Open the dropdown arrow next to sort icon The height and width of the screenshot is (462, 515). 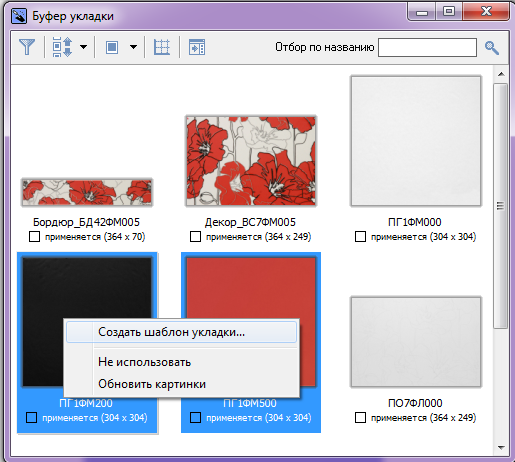[83, 47]
